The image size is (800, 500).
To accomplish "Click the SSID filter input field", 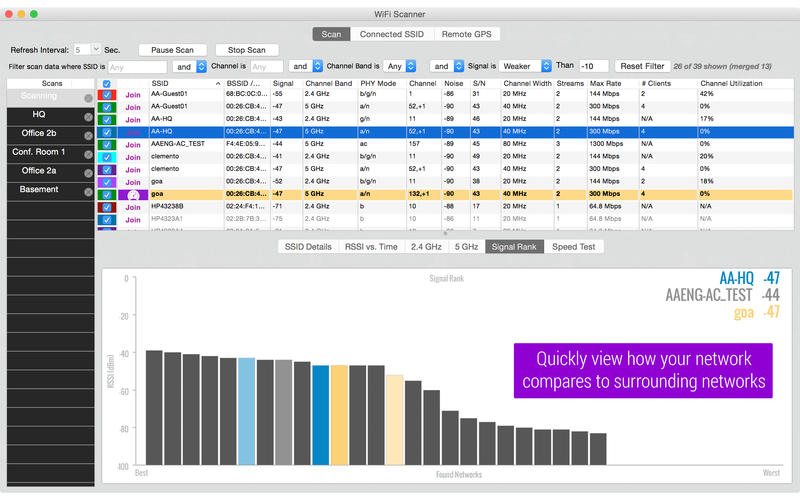I will coord(137,66).
